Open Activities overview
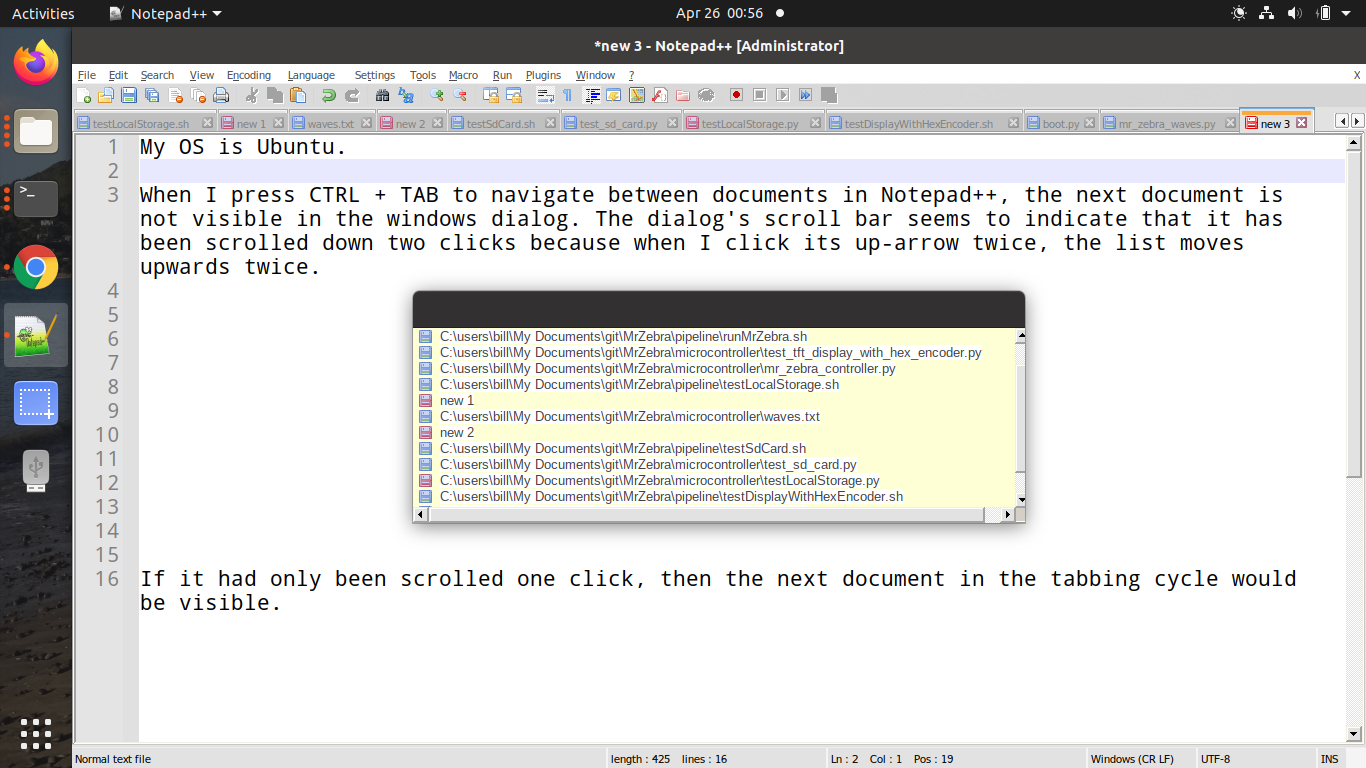 (43, 13)
